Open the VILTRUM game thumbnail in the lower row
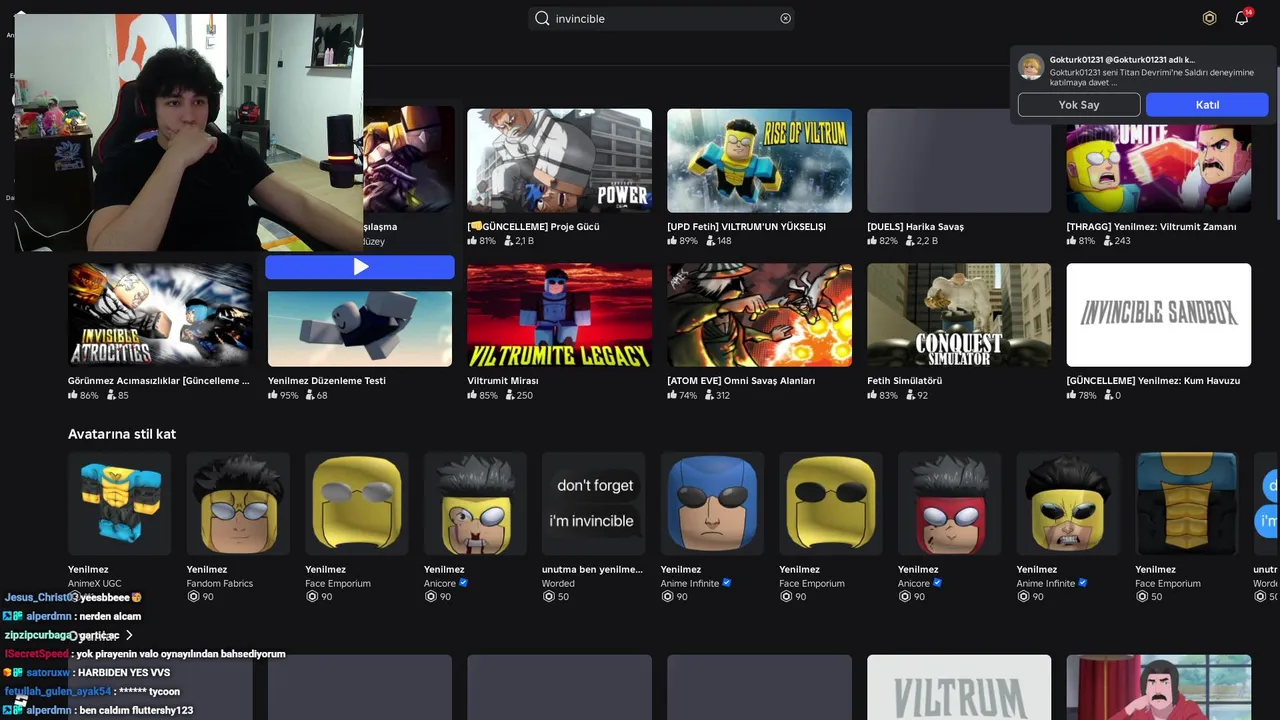Screen dimensions: 1280x720 click(x=959, y=688)
